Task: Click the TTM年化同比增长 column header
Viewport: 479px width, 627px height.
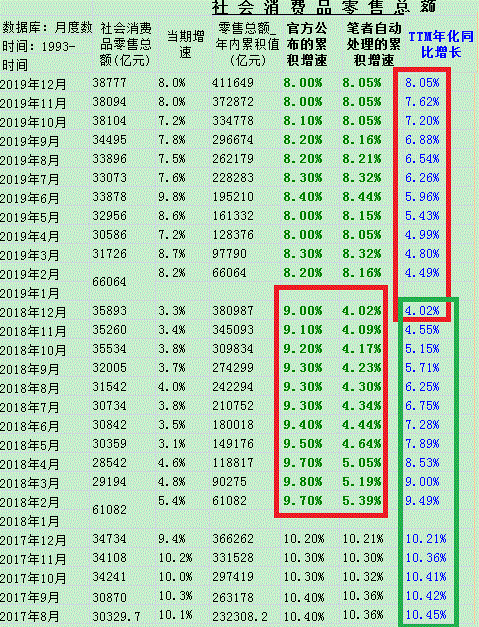Action: (x=441, y=45)
